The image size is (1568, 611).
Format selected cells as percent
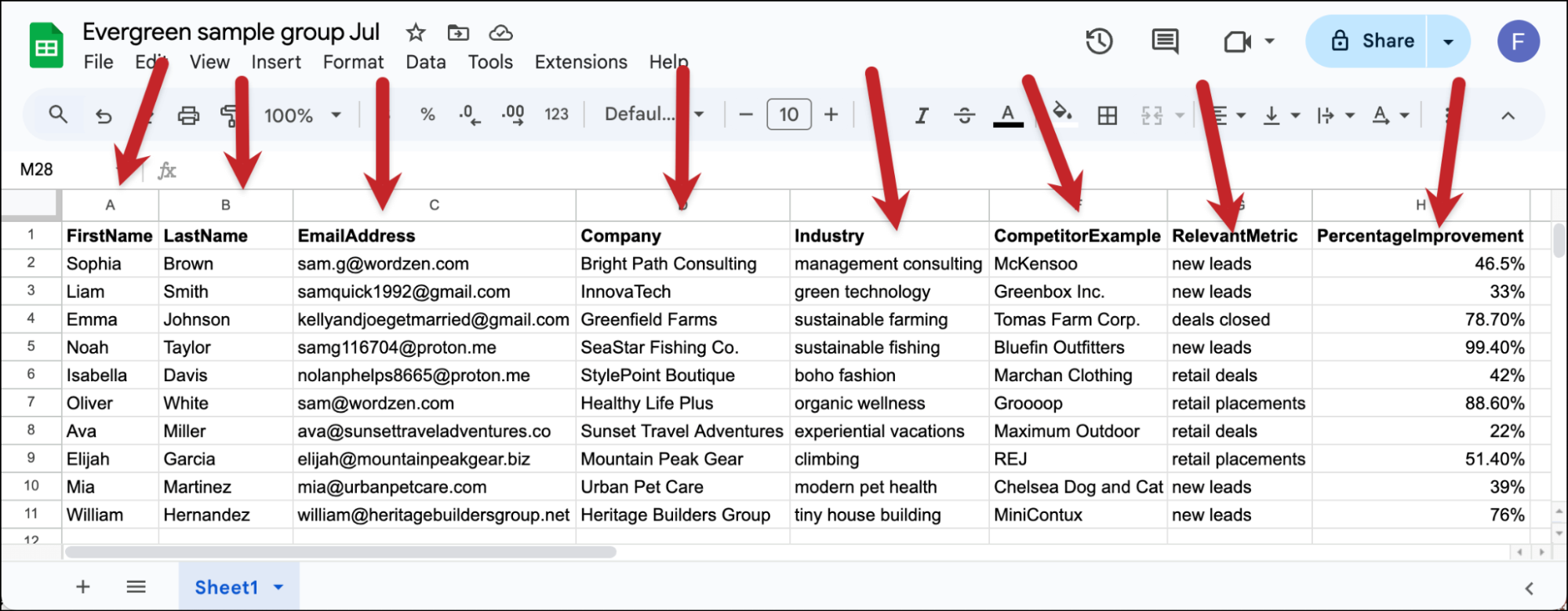[427, 115]
